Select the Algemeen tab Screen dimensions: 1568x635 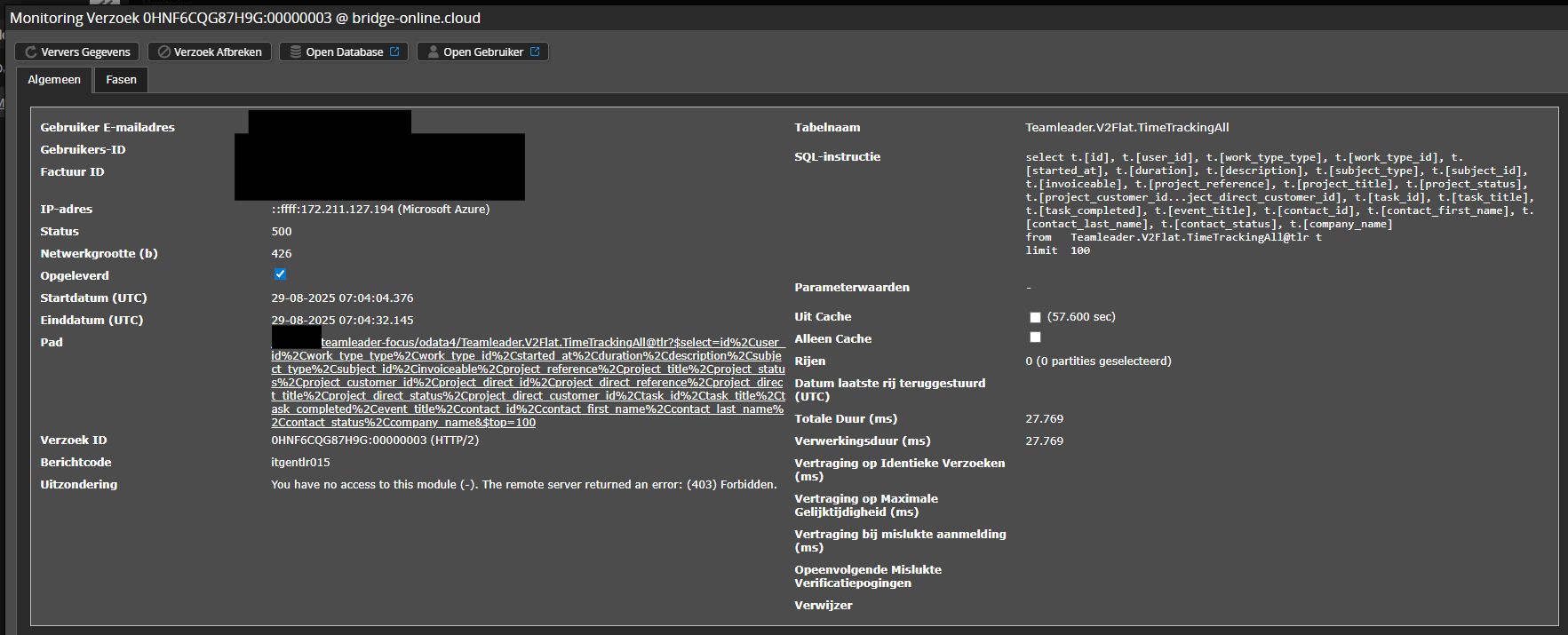[54, 80]
